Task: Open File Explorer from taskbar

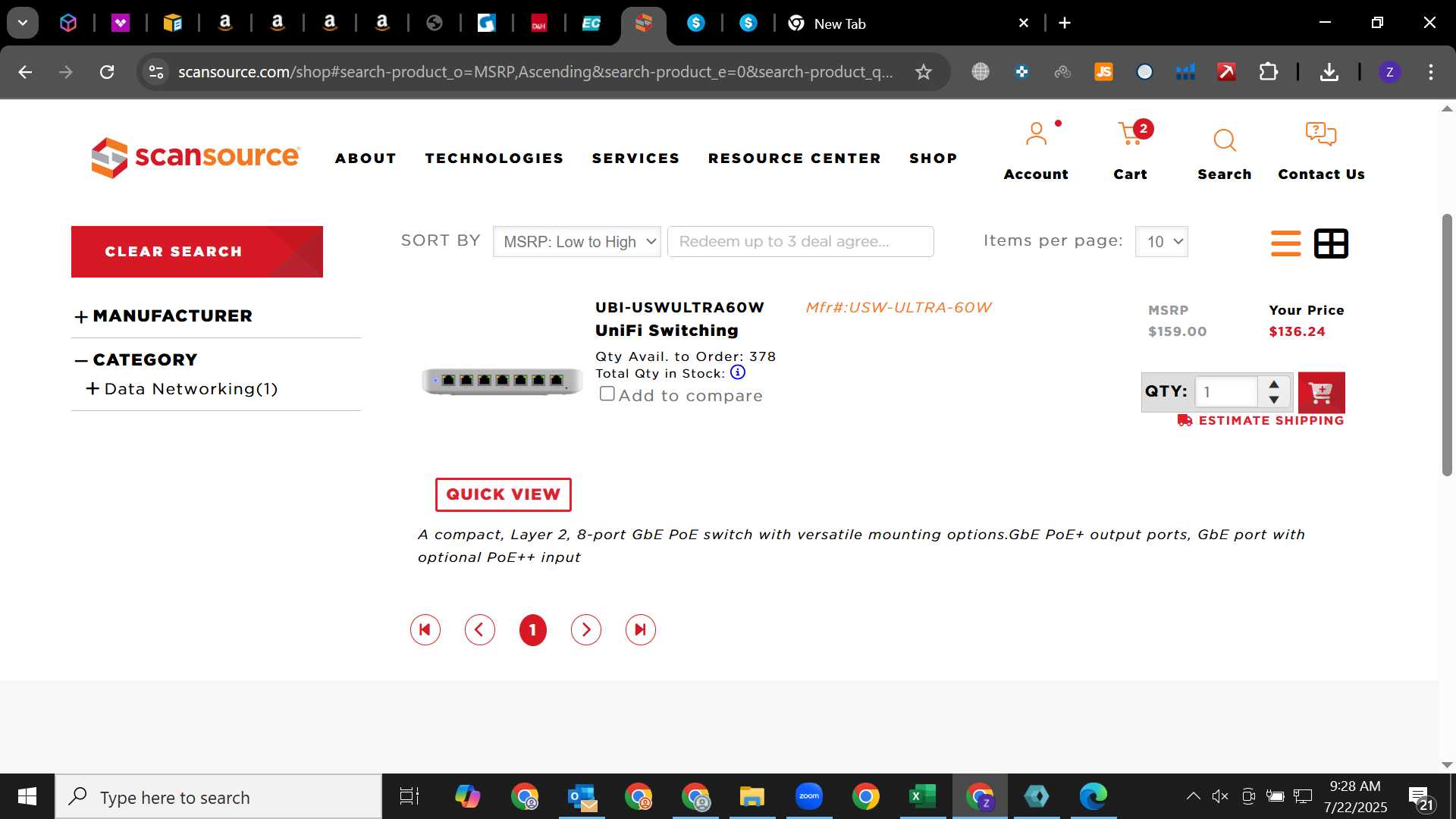Action: click(752, 796)
